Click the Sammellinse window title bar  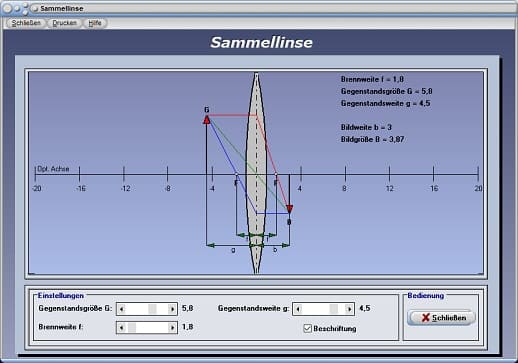[x=259, y=8]
